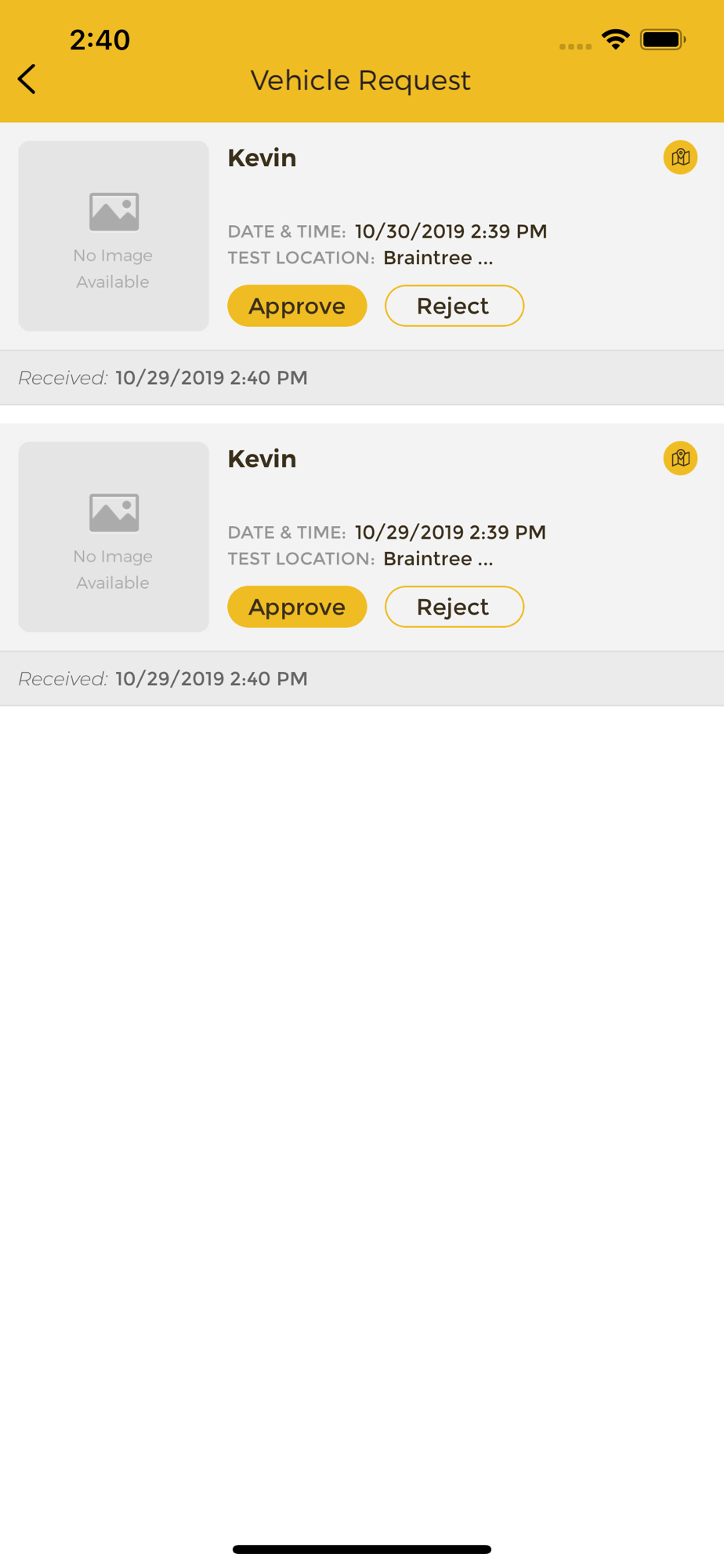Tap the Wi-Fi status icon
Image resolution: width=724 pixels, height=1568 pixels.
pyautogui.click(x=616, y=39)
